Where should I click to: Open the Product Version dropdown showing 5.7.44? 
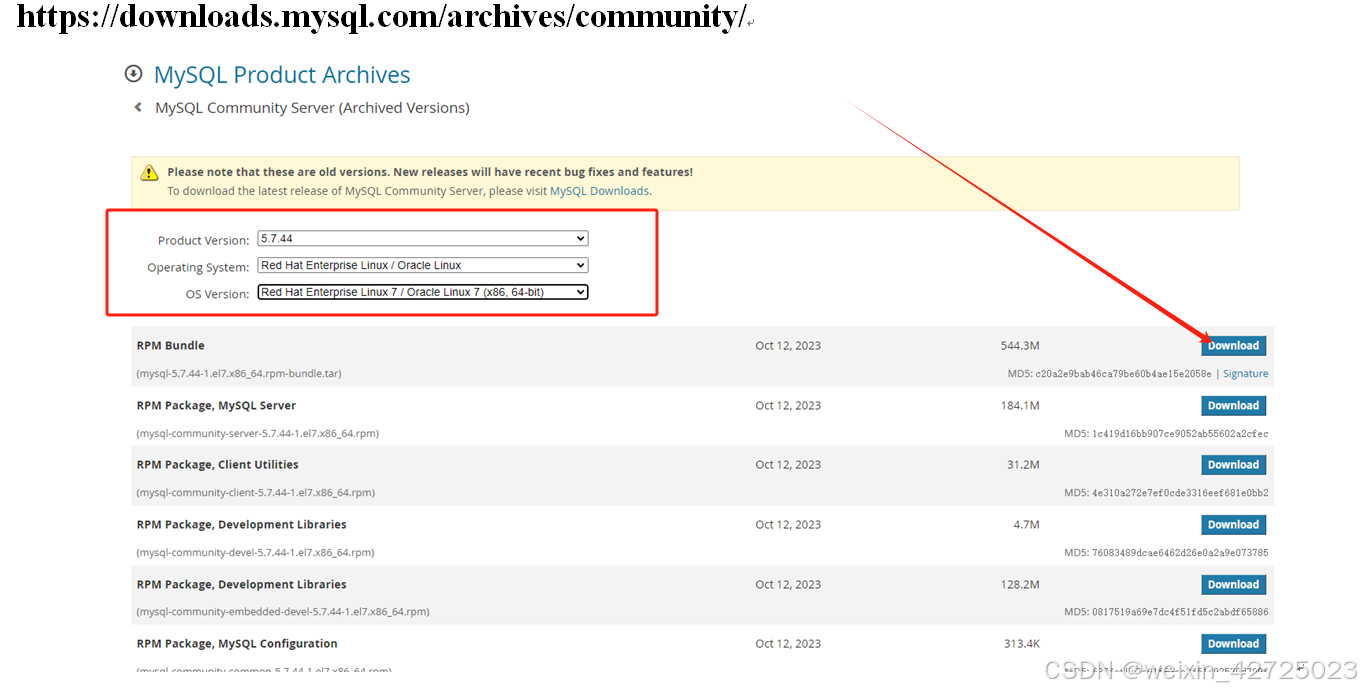(x=420, y=238)
